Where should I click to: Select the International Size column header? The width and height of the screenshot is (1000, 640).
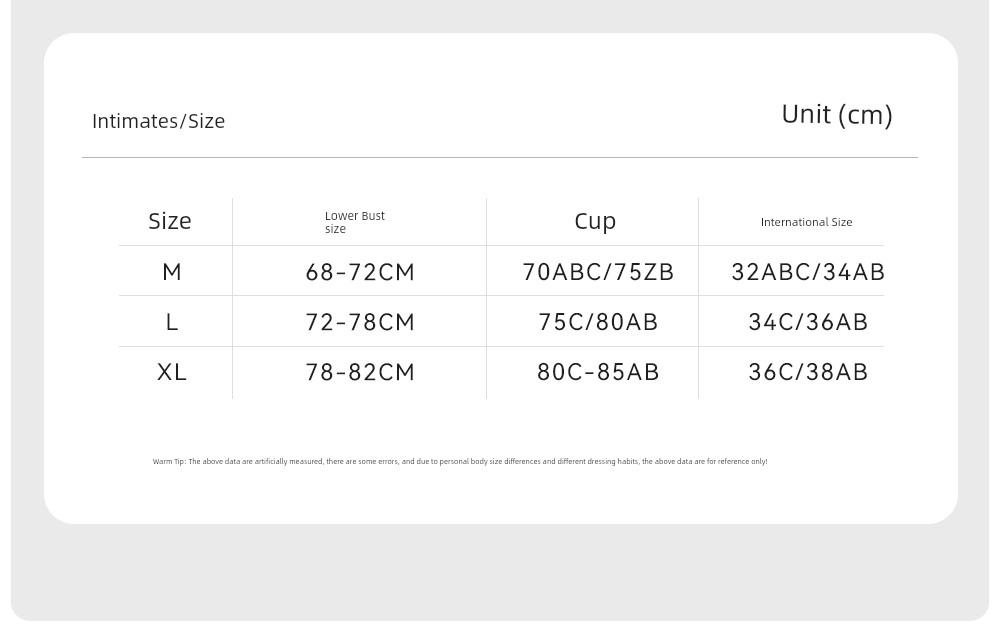pos(806,222)
